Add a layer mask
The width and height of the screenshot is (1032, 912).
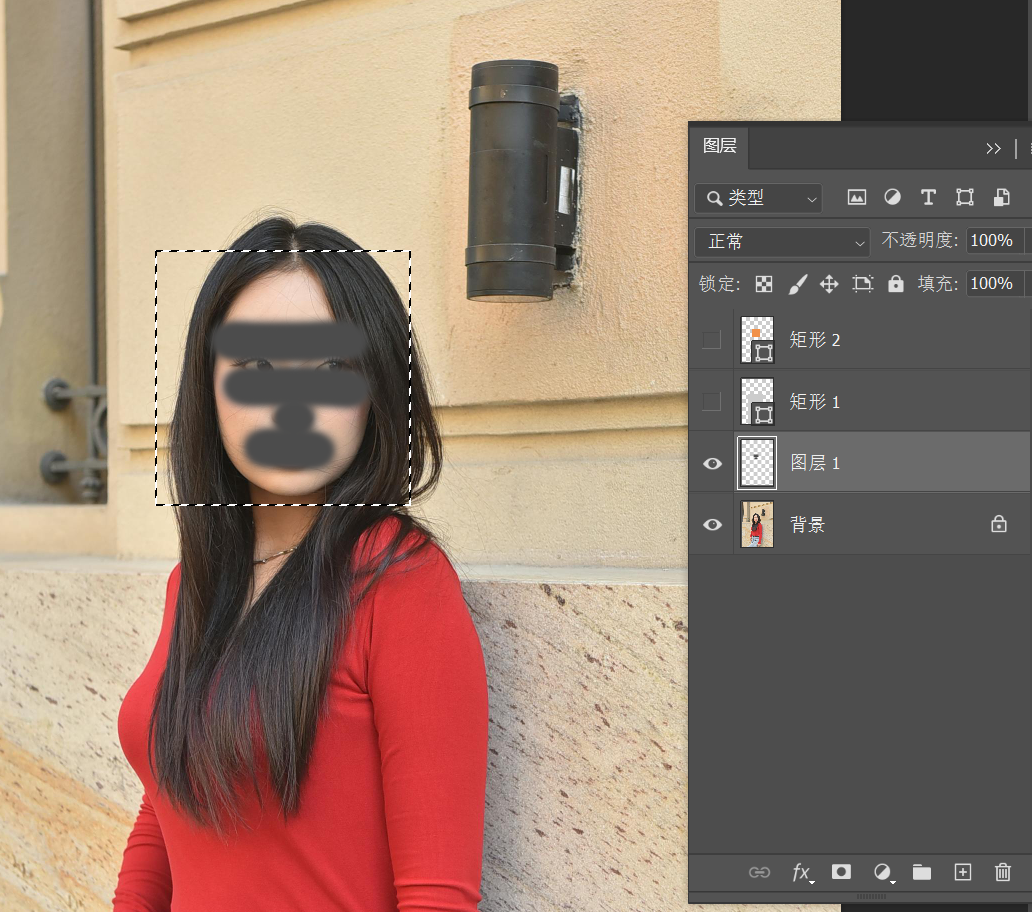tap(842, 873)
